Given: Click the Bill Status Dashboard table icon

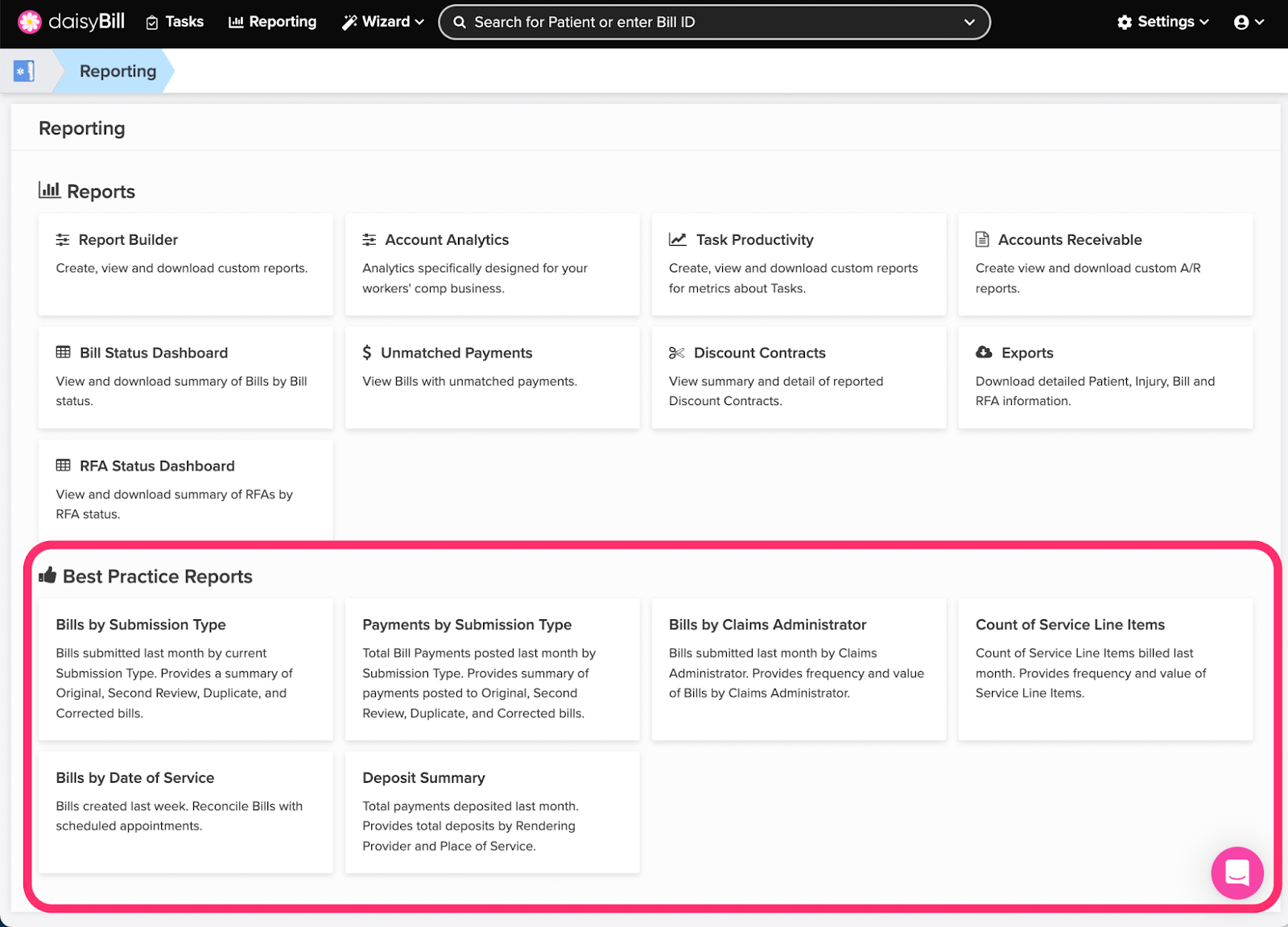Looking at the screenshot, I should click(64, 353).
